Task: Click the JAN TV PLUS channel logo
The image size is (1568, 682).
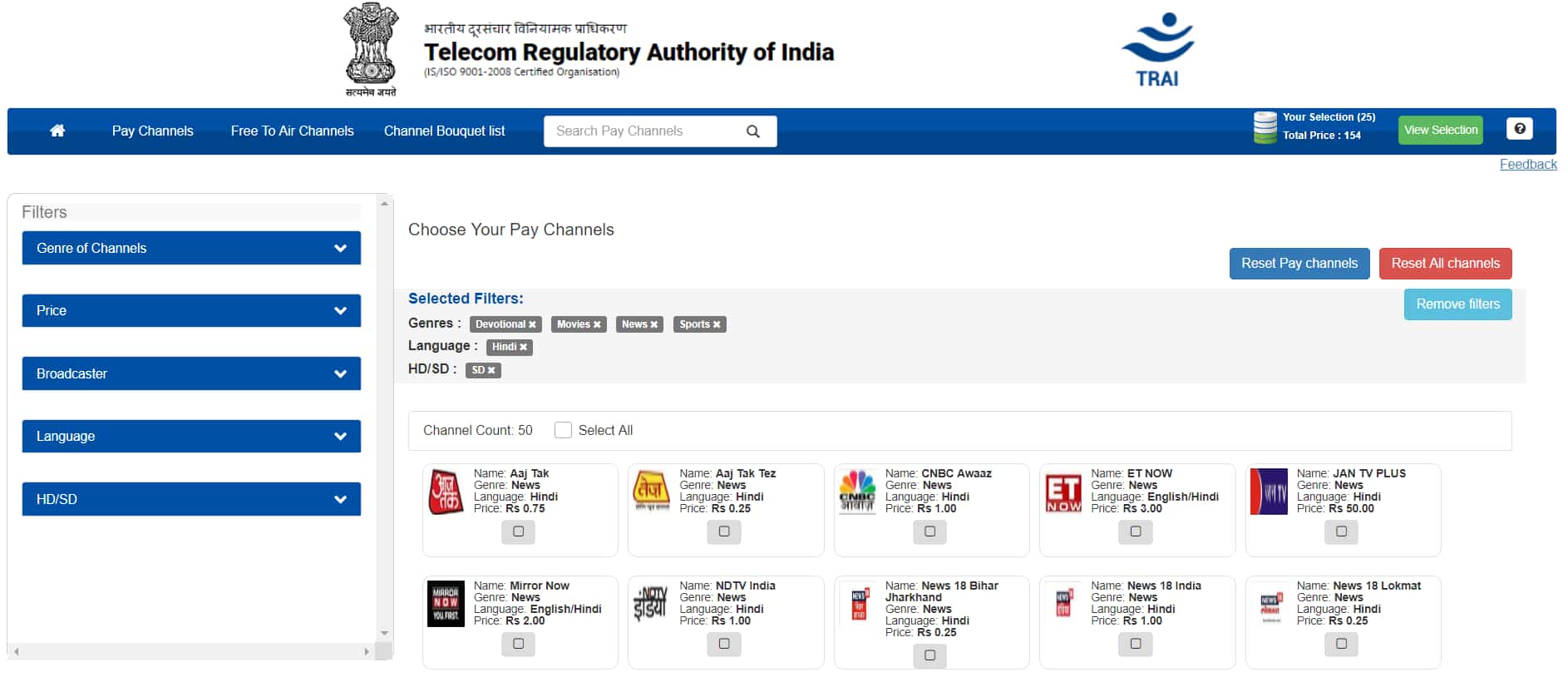Action: tap(1269, 492)
